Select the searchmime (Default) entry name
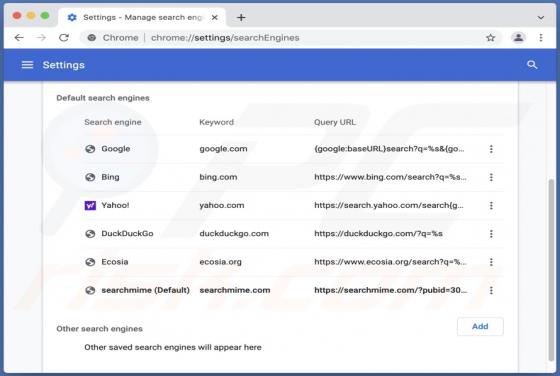The image size is (560, 376). coord(145,290)
